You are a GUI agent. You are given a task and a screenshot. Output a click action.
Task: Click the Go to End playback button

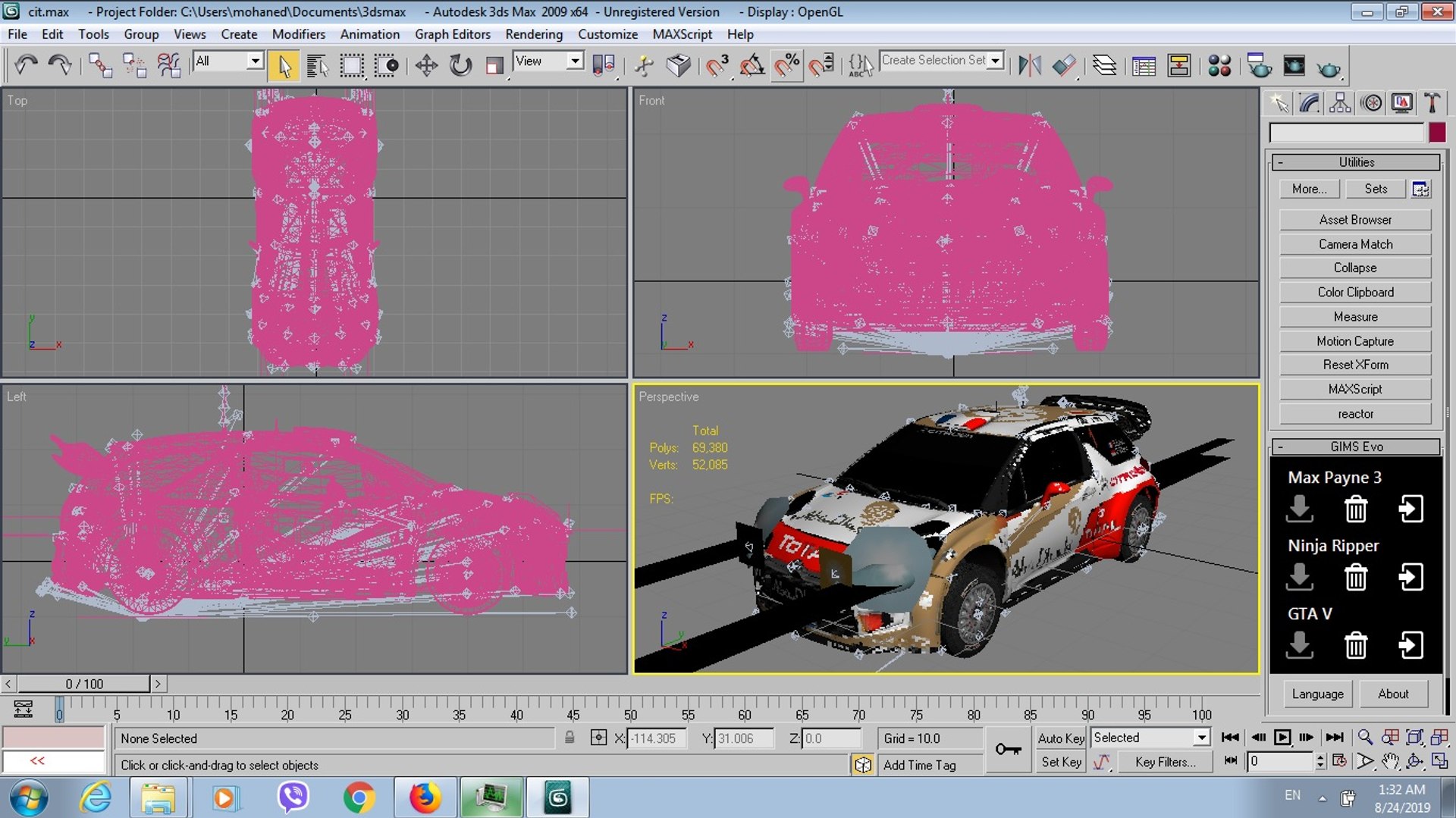(x=1334, y=737)
